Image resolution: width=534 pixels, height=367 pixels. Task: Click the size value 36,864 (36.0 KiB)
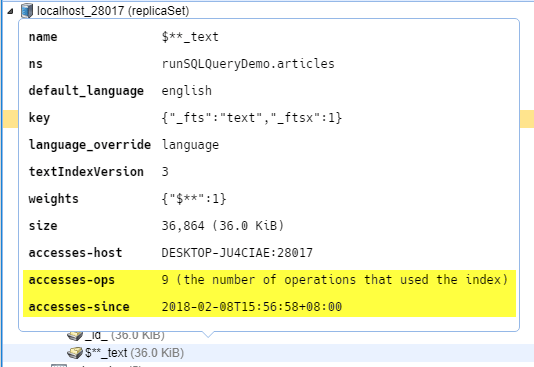223,226
